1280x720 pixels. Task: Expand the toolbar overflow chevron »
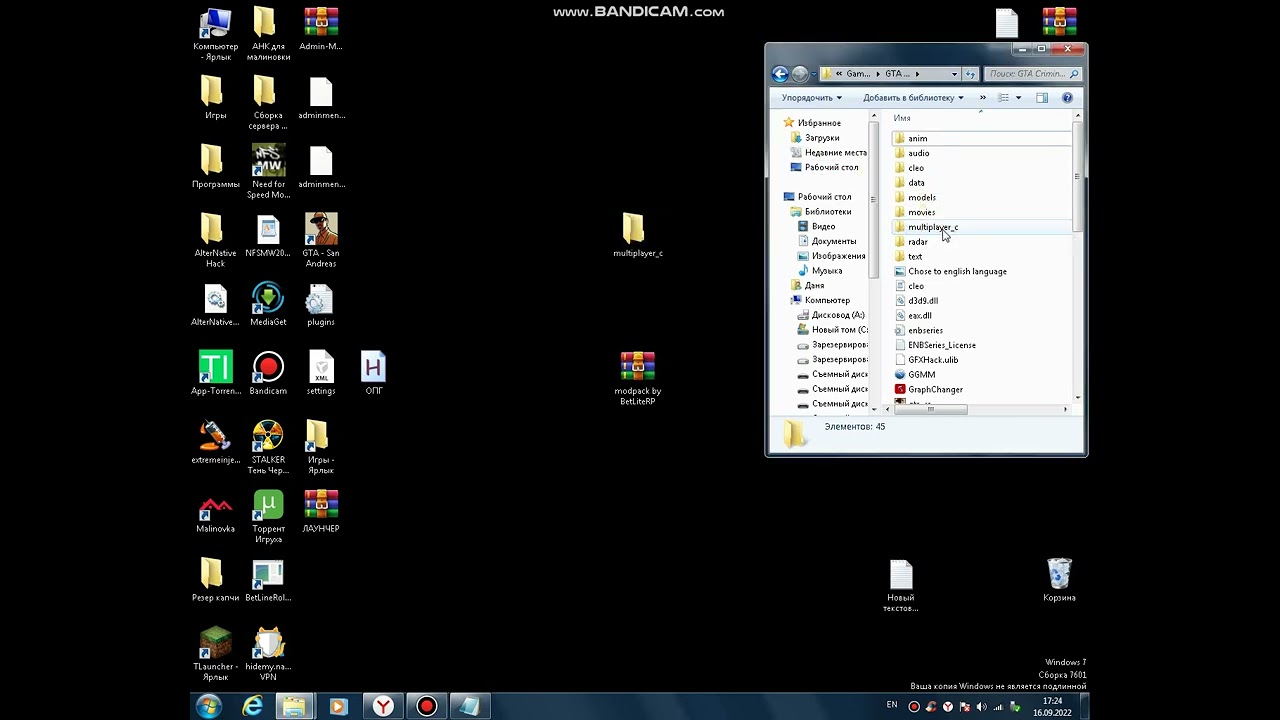click(x=982, y=98)
